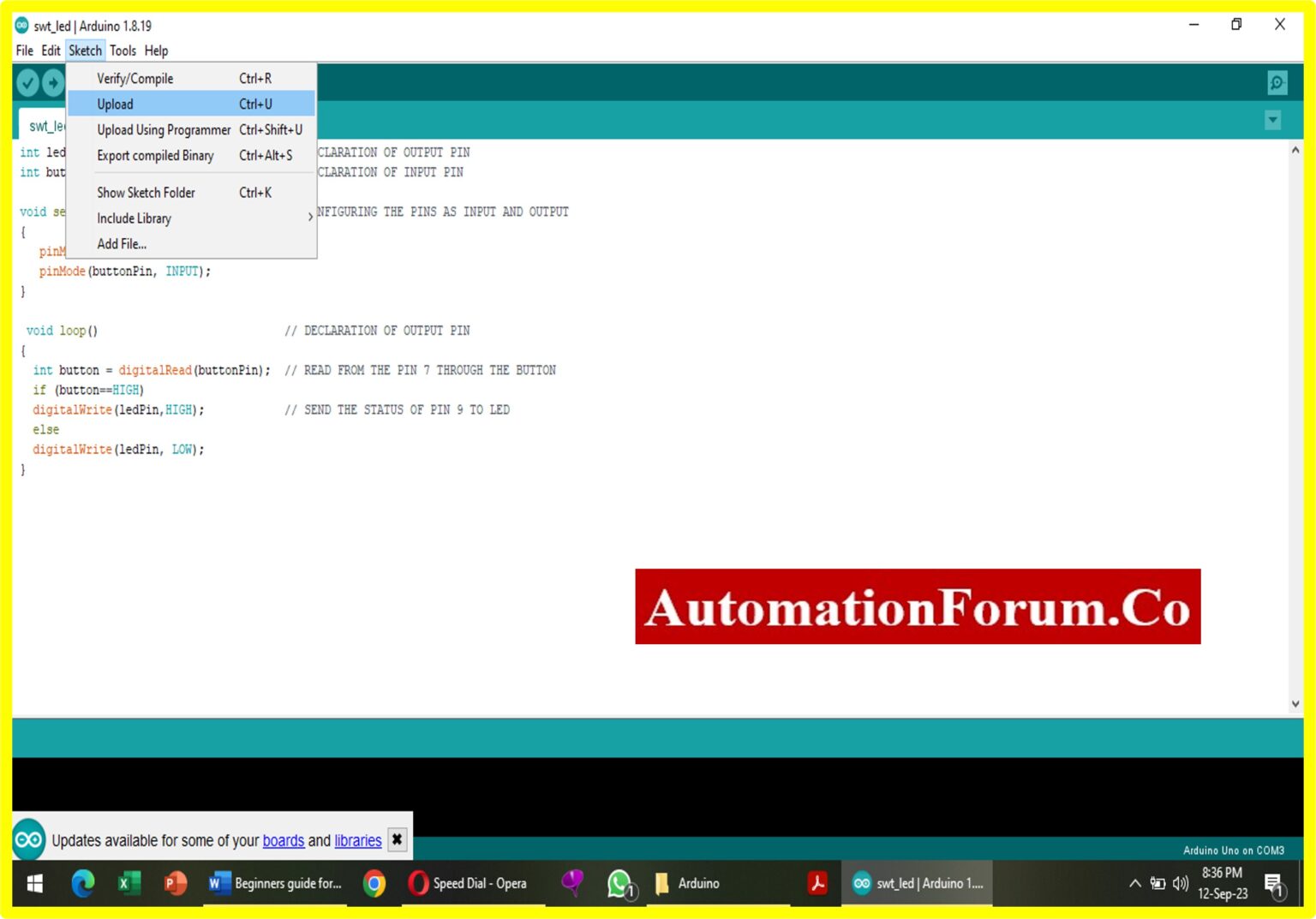Launch Google Chrome from the taskbar
1316x919 pixels.
(374, 883)
